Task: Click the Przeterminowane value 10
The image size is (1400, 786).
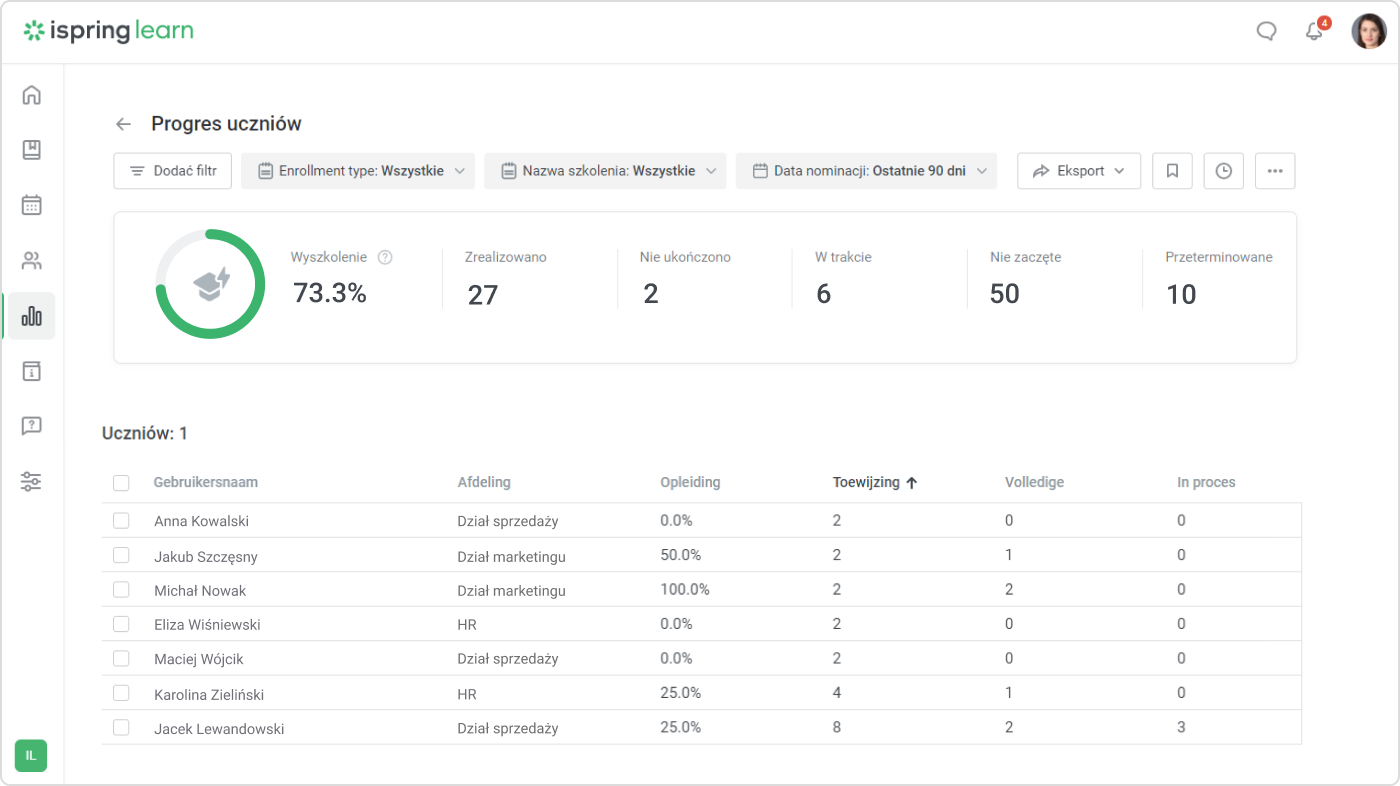Action: coord(1181,295)
